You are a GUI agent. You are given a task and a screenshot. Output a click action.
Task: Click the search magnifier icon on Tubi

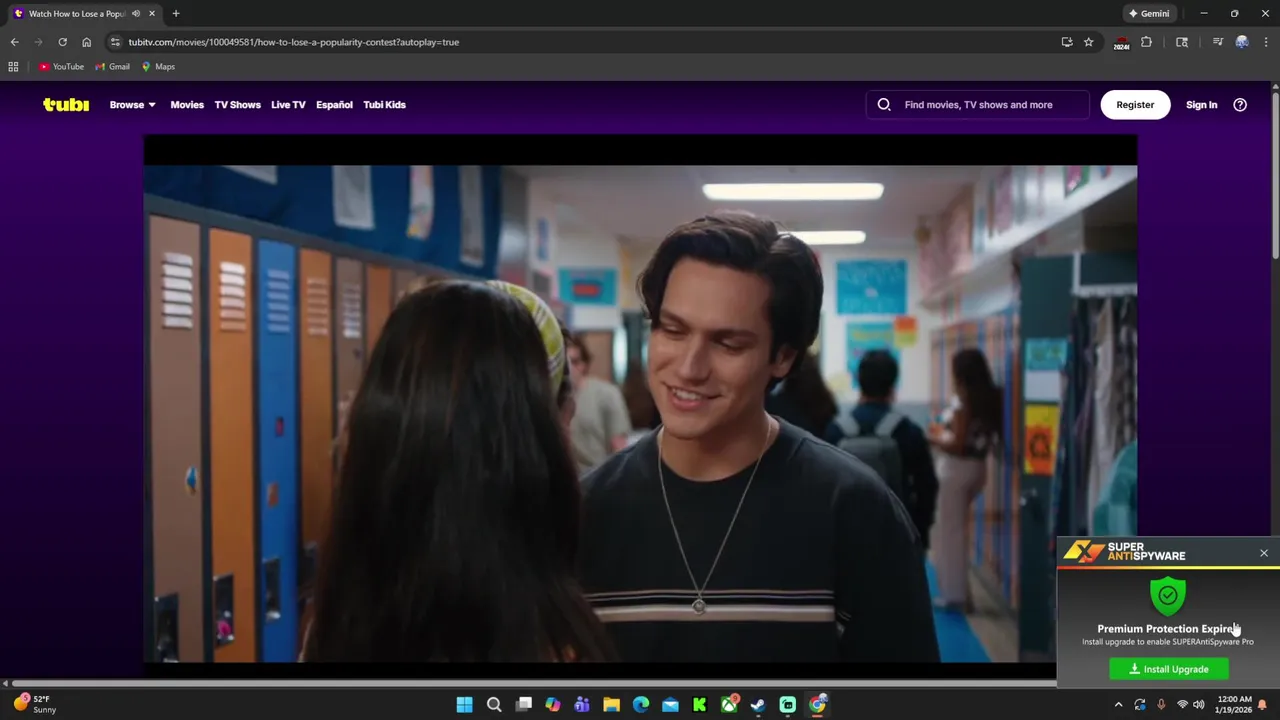[884, 104]
